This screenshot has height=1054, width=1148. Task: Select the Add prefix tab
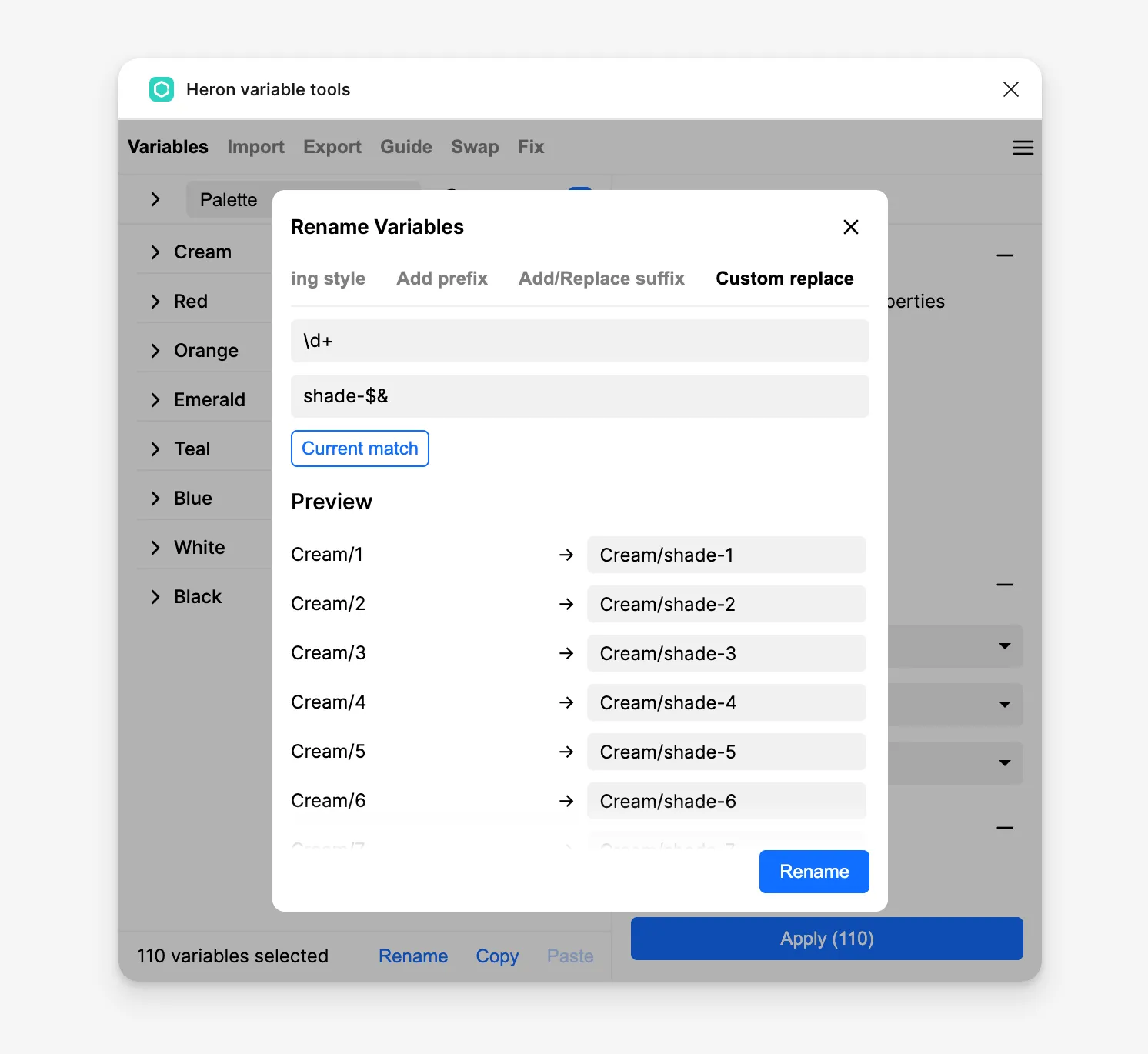pyautogui.click(x=442, y=279)
